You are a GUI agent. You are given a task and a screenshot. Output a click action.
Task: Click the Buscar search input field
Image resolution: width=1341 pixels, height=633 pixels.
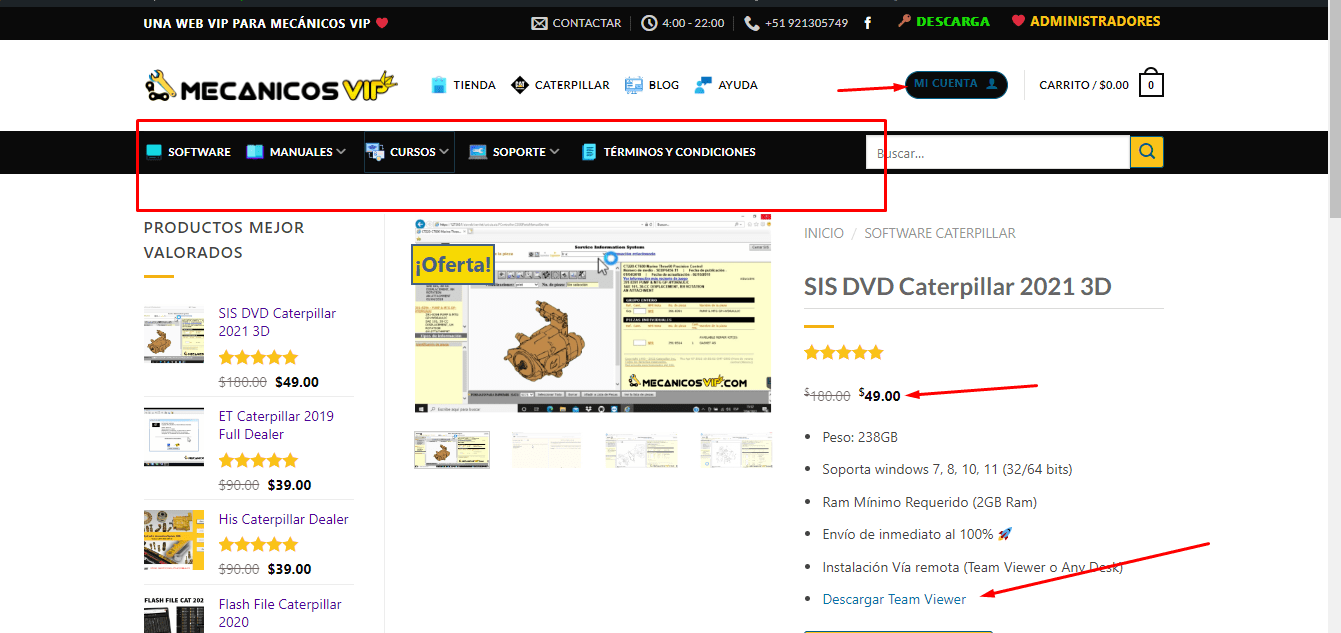pos(998,152)
